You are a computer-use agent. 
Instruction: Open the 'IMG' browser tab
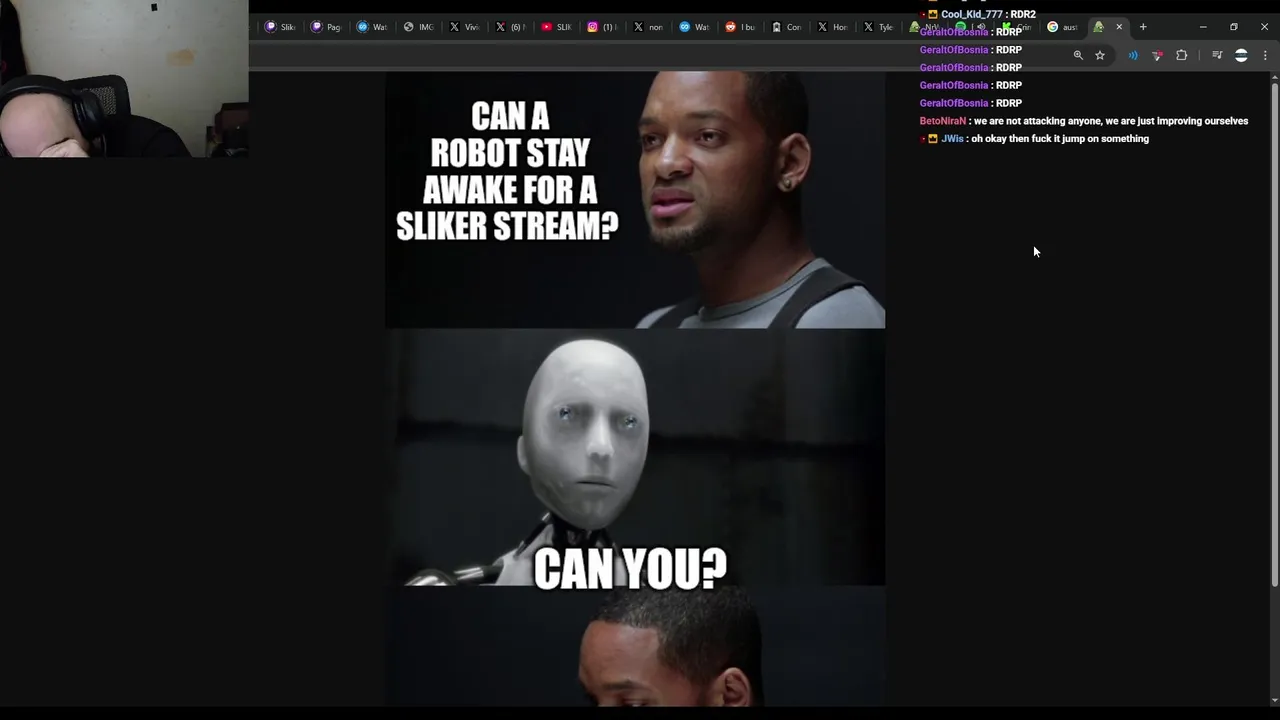(418, 27)
